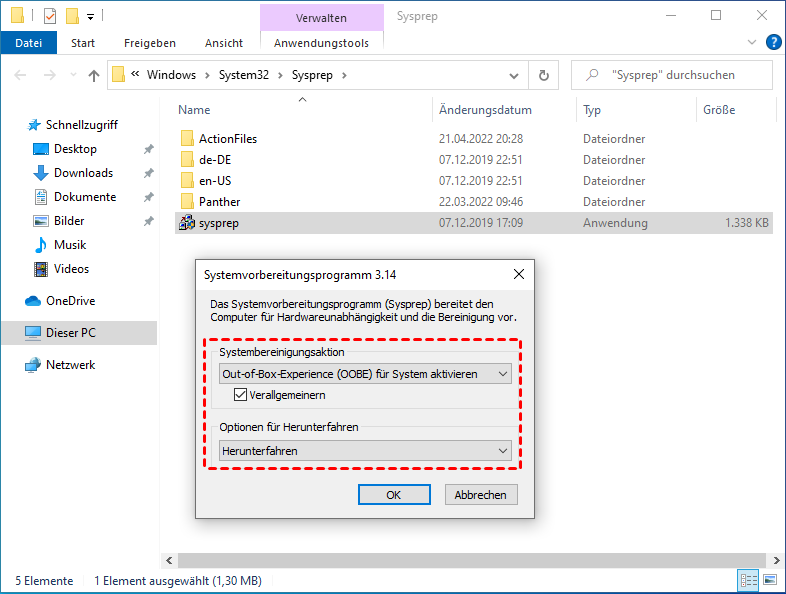This screenshot has width=786, height=594.
Task: Open OneDrive in navigation pane
Action: (70, 301)
